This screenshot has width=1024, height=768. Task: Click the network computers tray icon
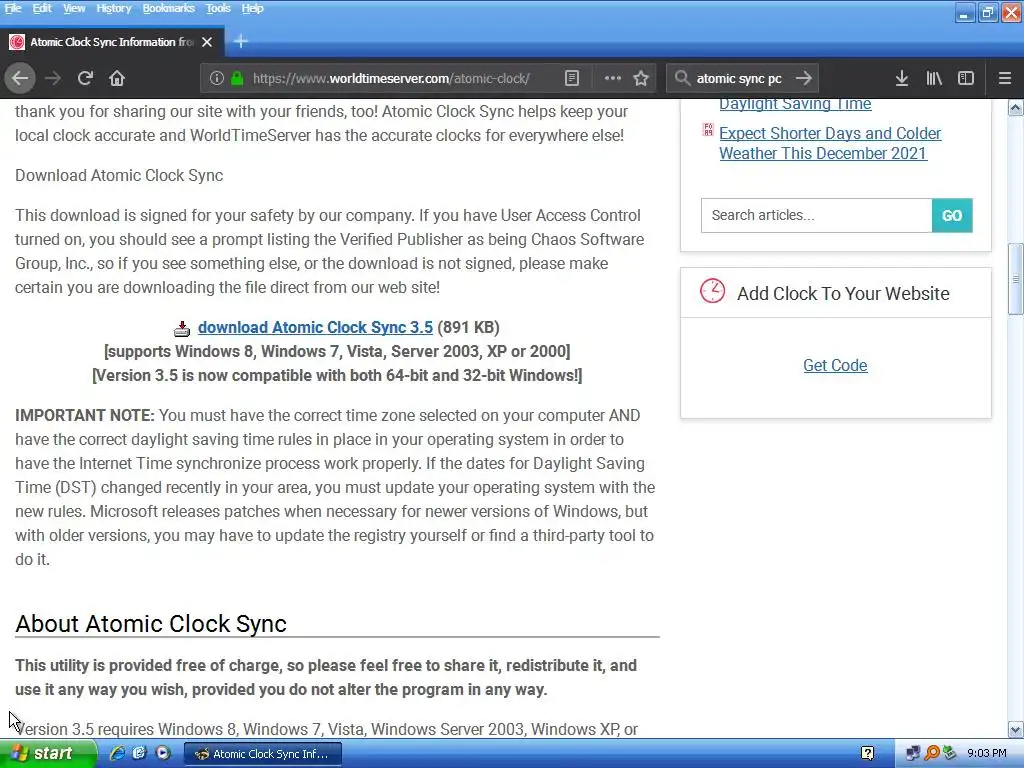tap(913, 754)
